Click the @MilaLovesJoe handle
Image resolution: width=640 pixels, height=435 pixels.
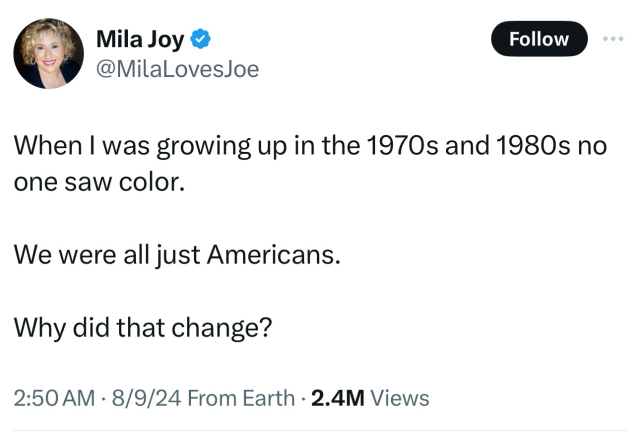(x=177, y=69)
